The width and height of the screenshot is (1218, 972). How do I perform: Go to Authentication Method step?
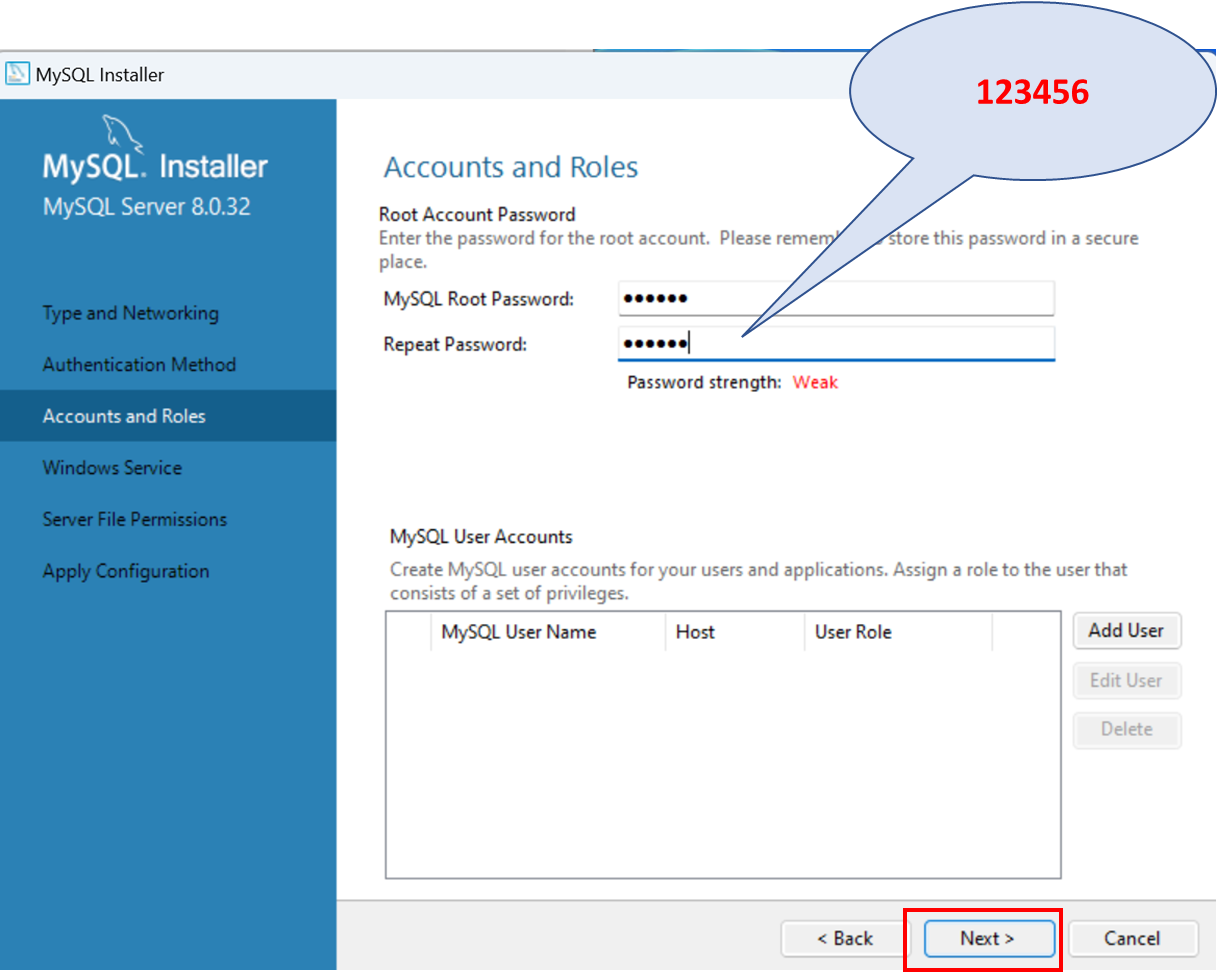(139, 365)
